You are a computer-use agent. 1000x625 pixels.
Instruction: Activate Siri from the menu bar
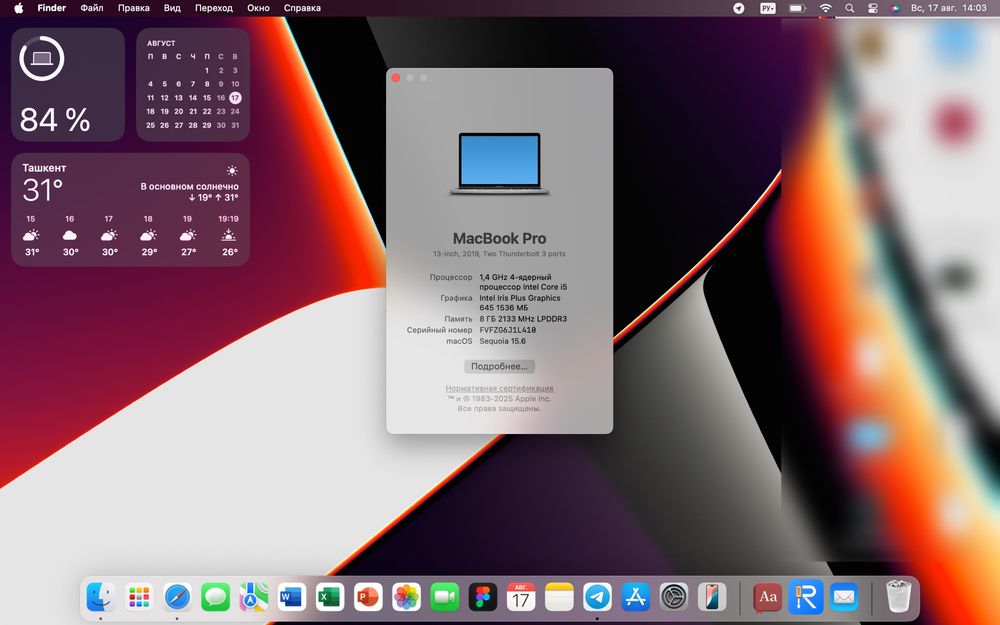[895, 8]
